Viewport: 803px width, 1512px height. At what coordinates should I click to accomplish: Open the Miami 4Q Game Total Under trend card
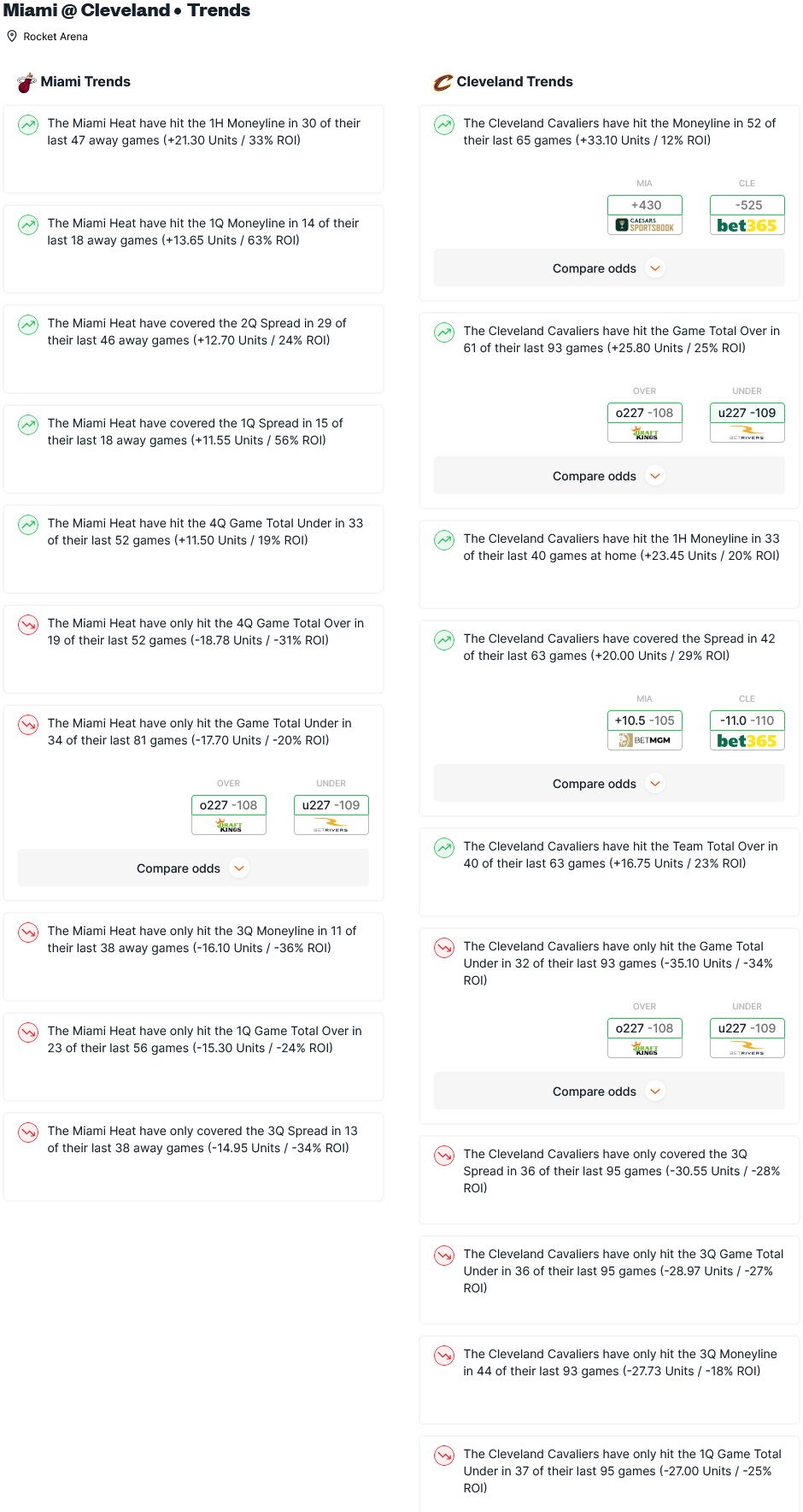click(193, 550)
